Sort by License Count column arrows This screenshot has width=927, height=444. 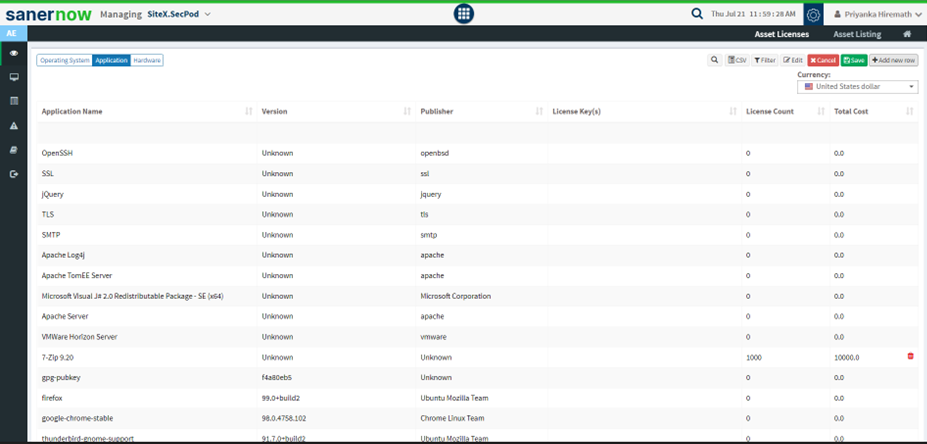click(821, 111)
